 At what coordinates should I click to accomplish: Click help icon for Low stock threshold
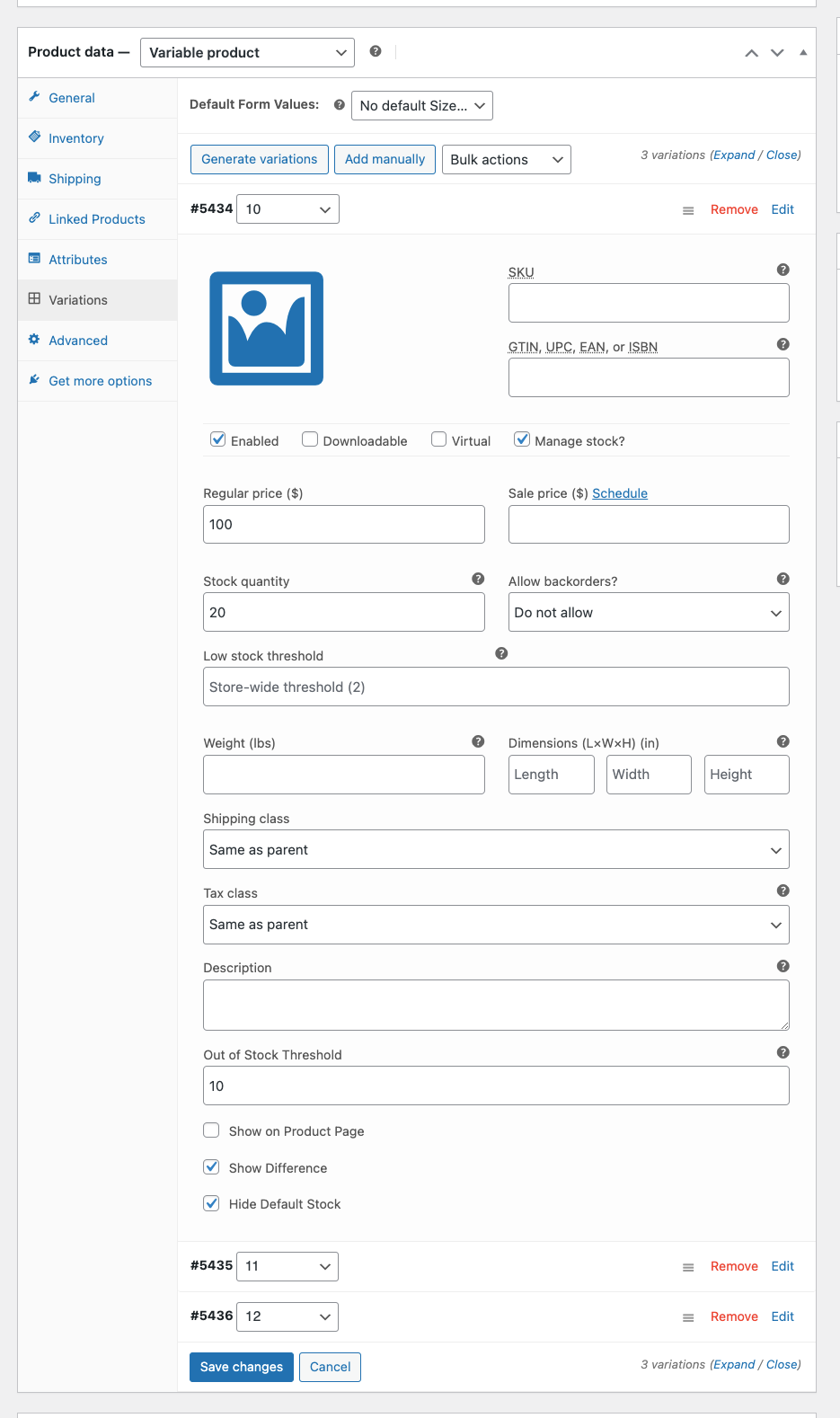tap(501, 653)
